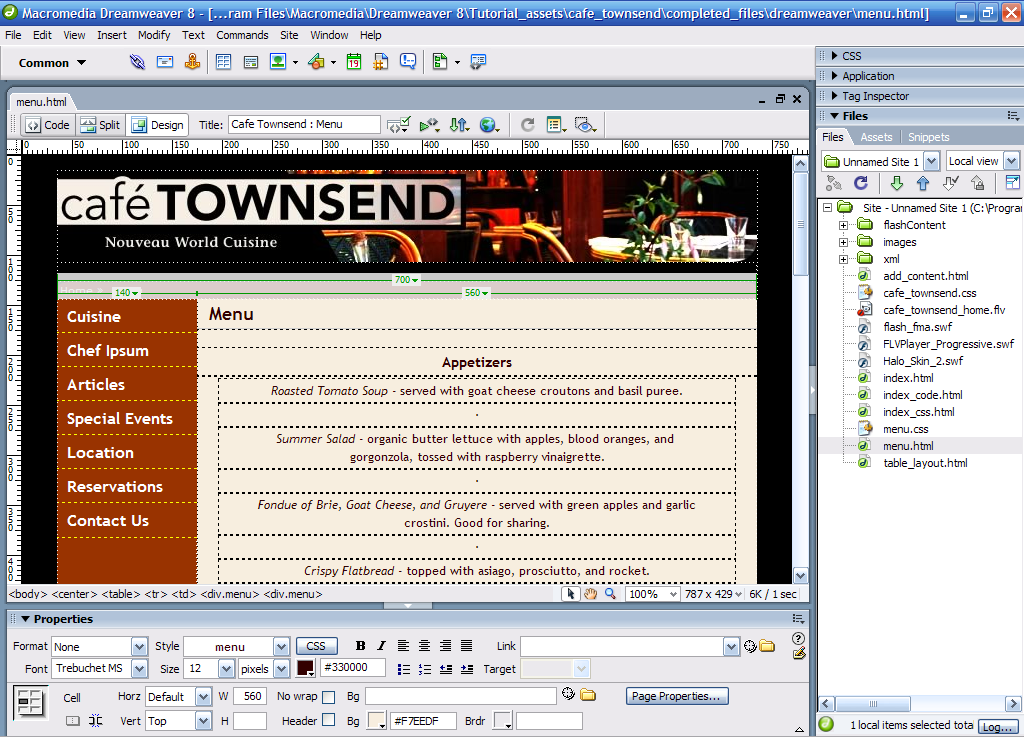Image resolution: width=1024 pixels, height=738 pixels.
Task: Switch to Split view
Action: click(x=100, y=125)
